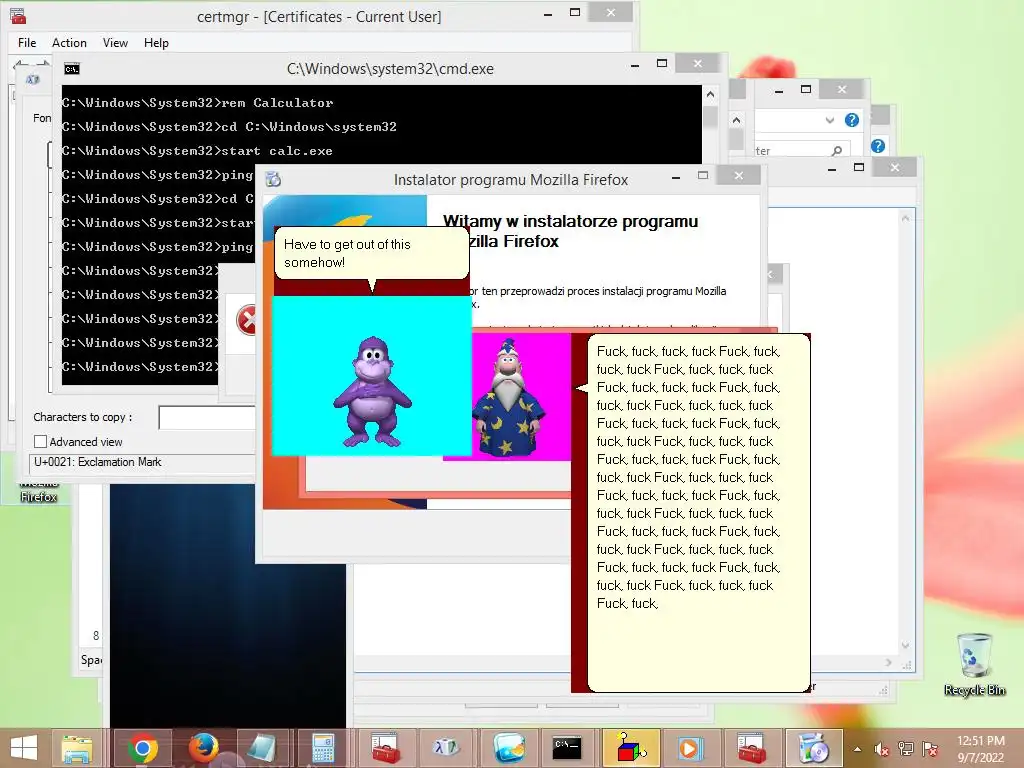Screen dimensions: 1024x768
Task: Open the Windows Start button
Action: [24, 748]
